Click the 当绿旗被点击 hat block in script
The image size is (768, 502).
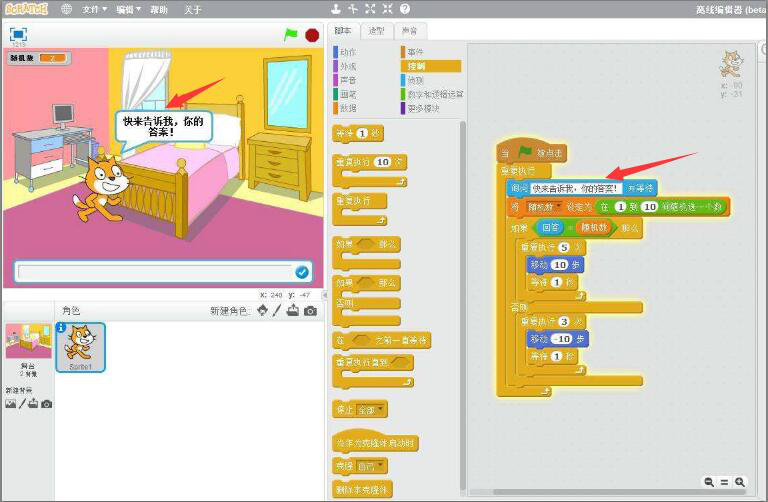[x=531, y=151]
